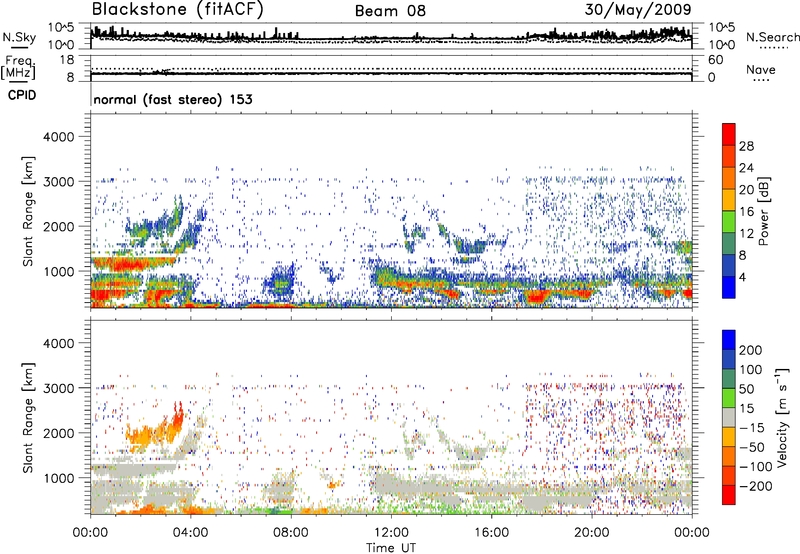
Task: Click the 'Slant Range [km]' label of power panel
Action: coord(28,211)
